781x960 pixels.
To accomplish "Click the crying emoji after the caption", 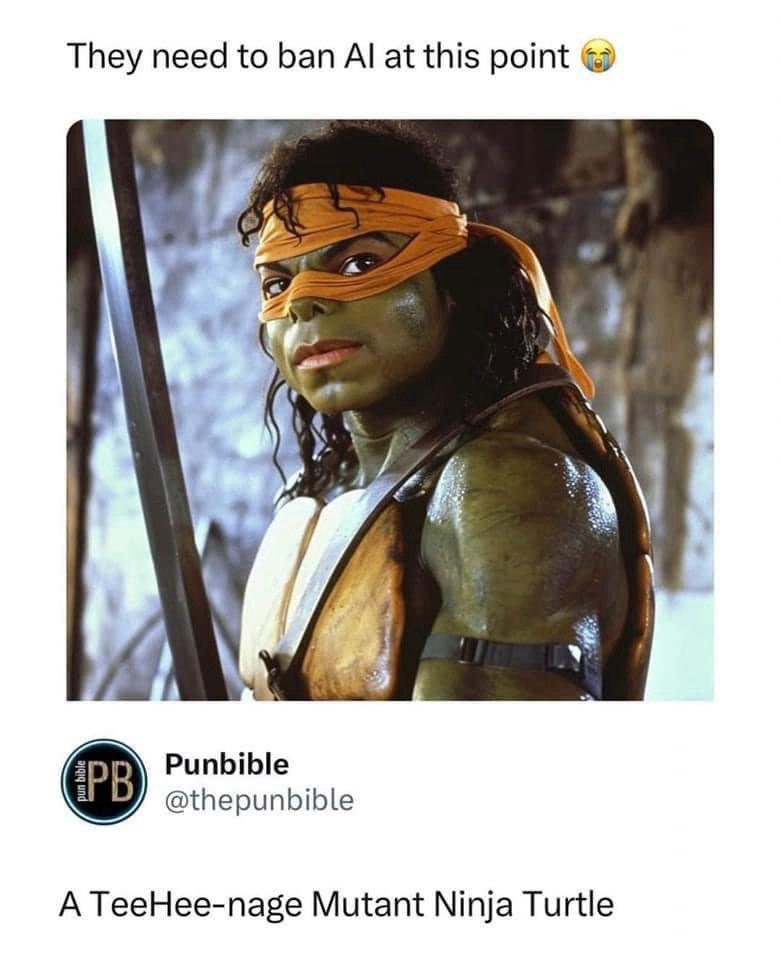I will (598, 58).
